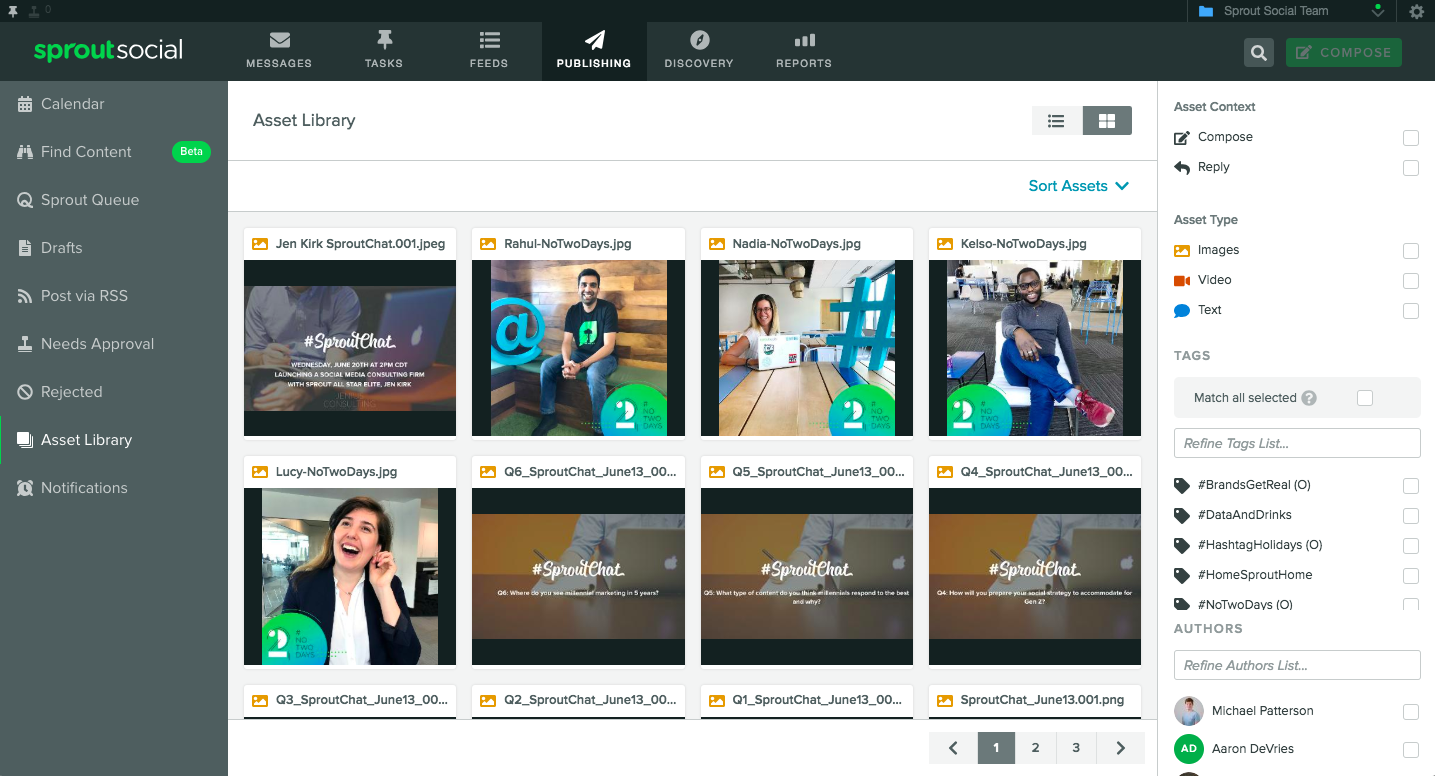Open Q5_SproutChat_June13 asset thumbnail

pyautogui.click(x=807, y=576)
